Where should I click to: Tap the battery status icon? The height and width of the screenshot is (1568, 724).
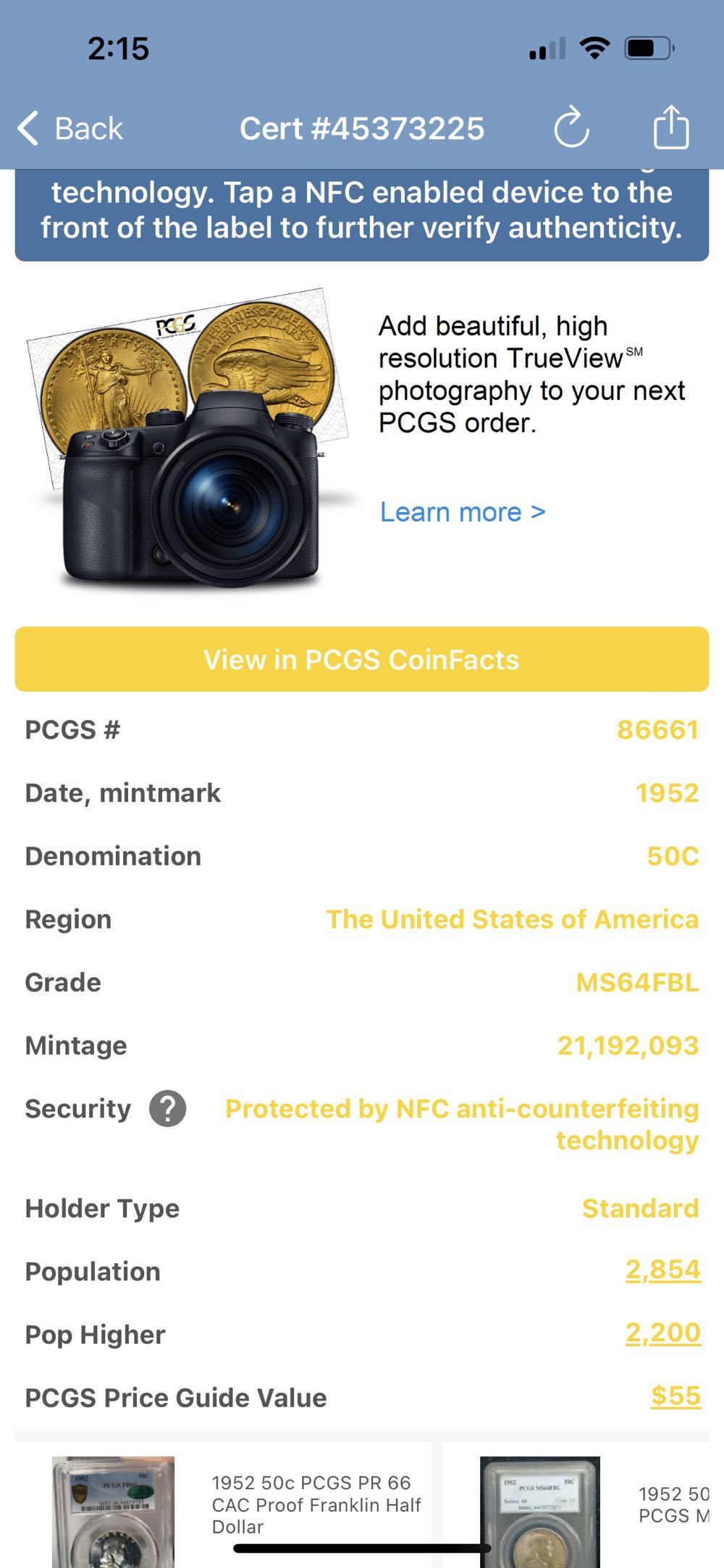pos(649,49)
